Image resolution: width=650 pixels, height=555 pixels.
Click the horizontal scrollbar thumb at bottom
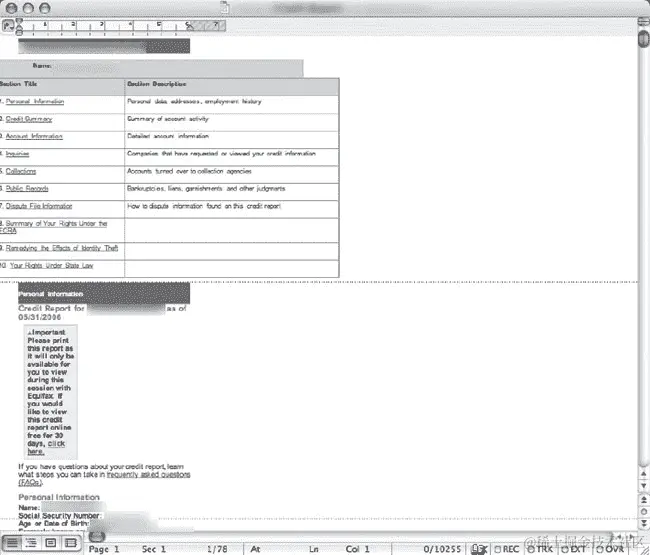pos(97,536)
